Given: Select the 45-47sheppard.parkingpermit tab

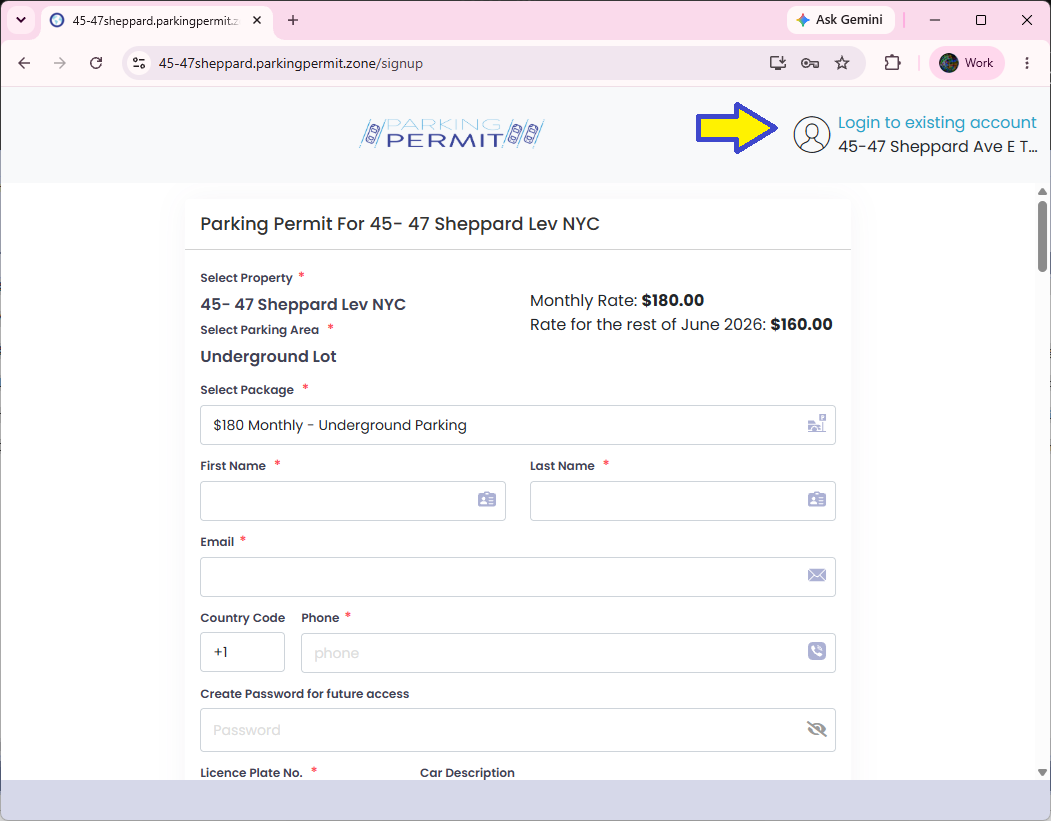Looking at the screenshot, I should click(156, 21).
